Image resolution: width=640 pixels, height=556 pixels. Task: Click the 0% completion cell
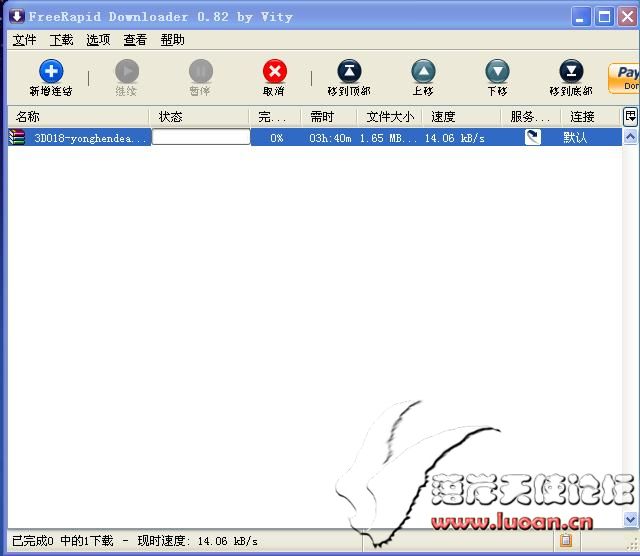click(276, 138)
